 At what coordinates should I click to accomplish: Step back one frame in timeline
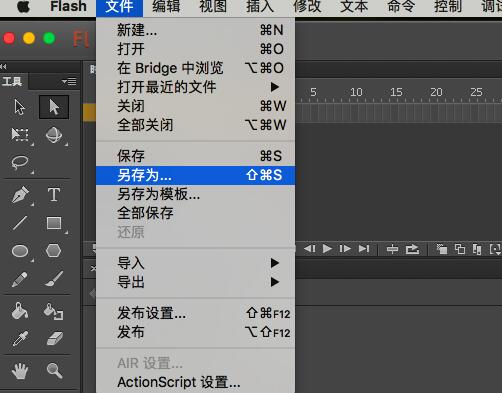(310, 249)
